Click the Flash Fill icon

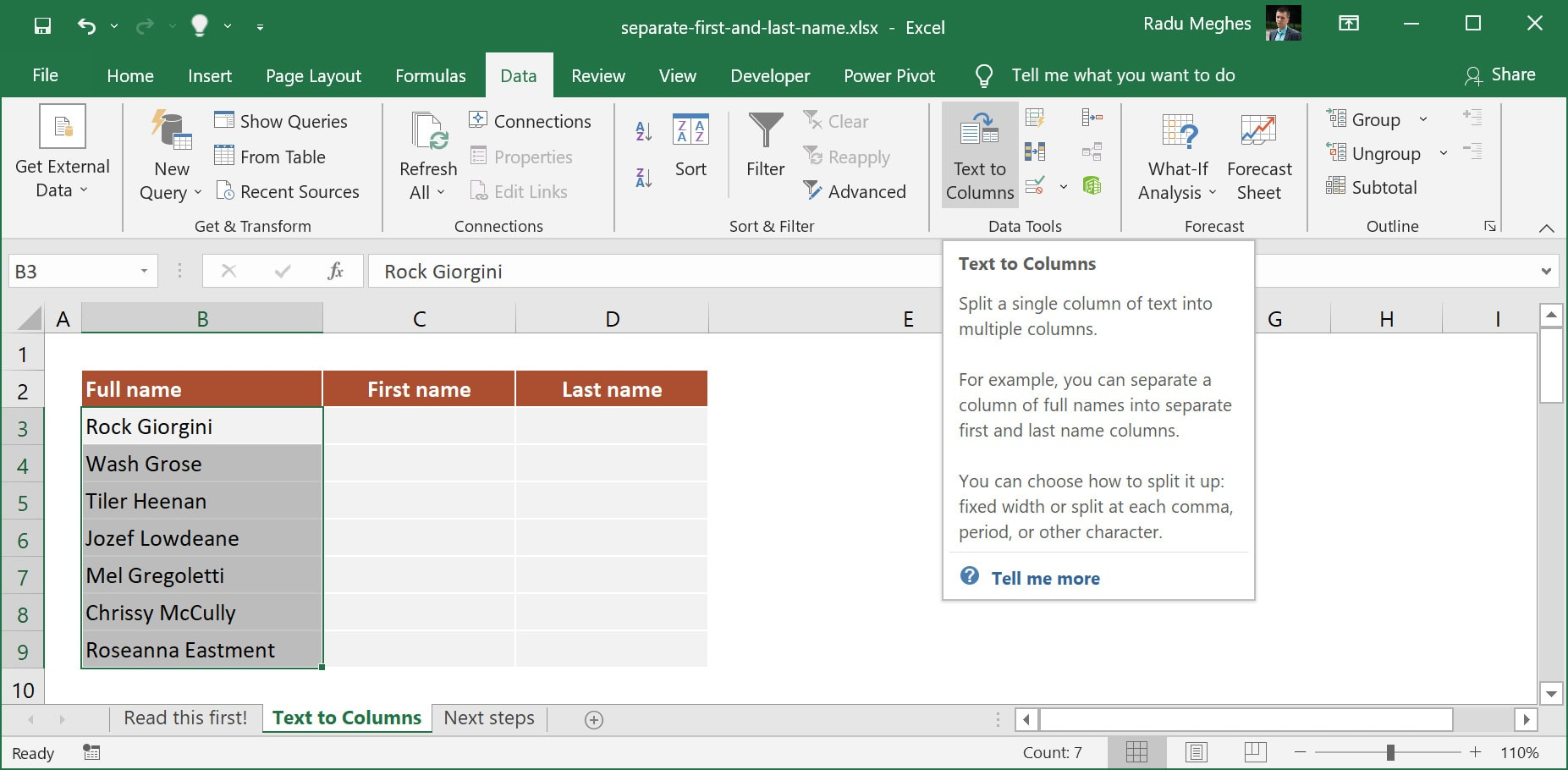(x=1034, y=118)
